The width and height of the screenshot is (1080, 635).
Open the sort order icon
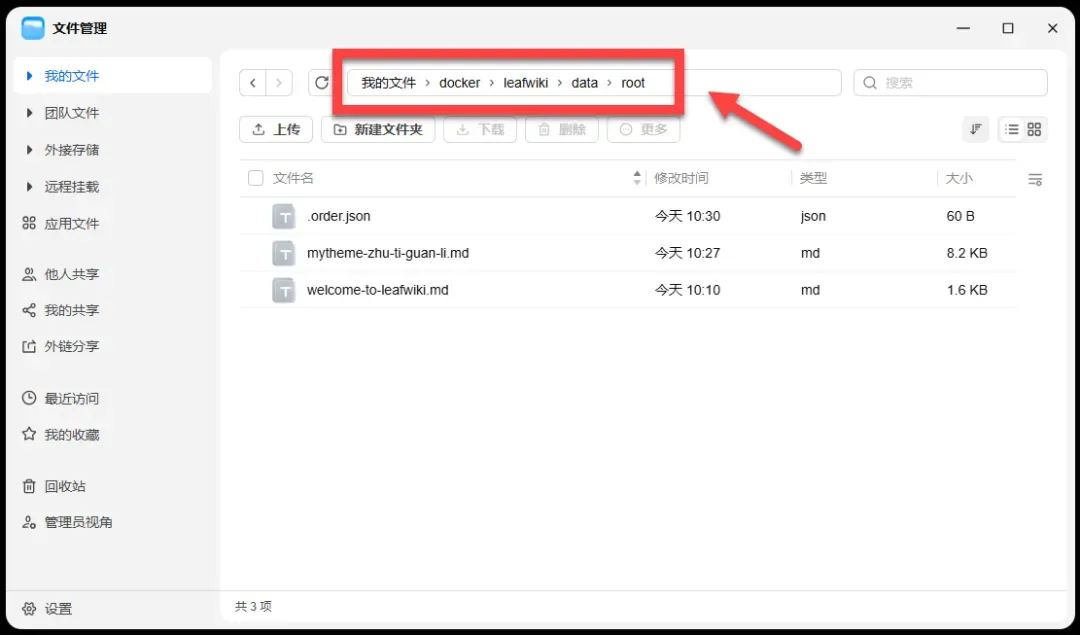(975, 129)
